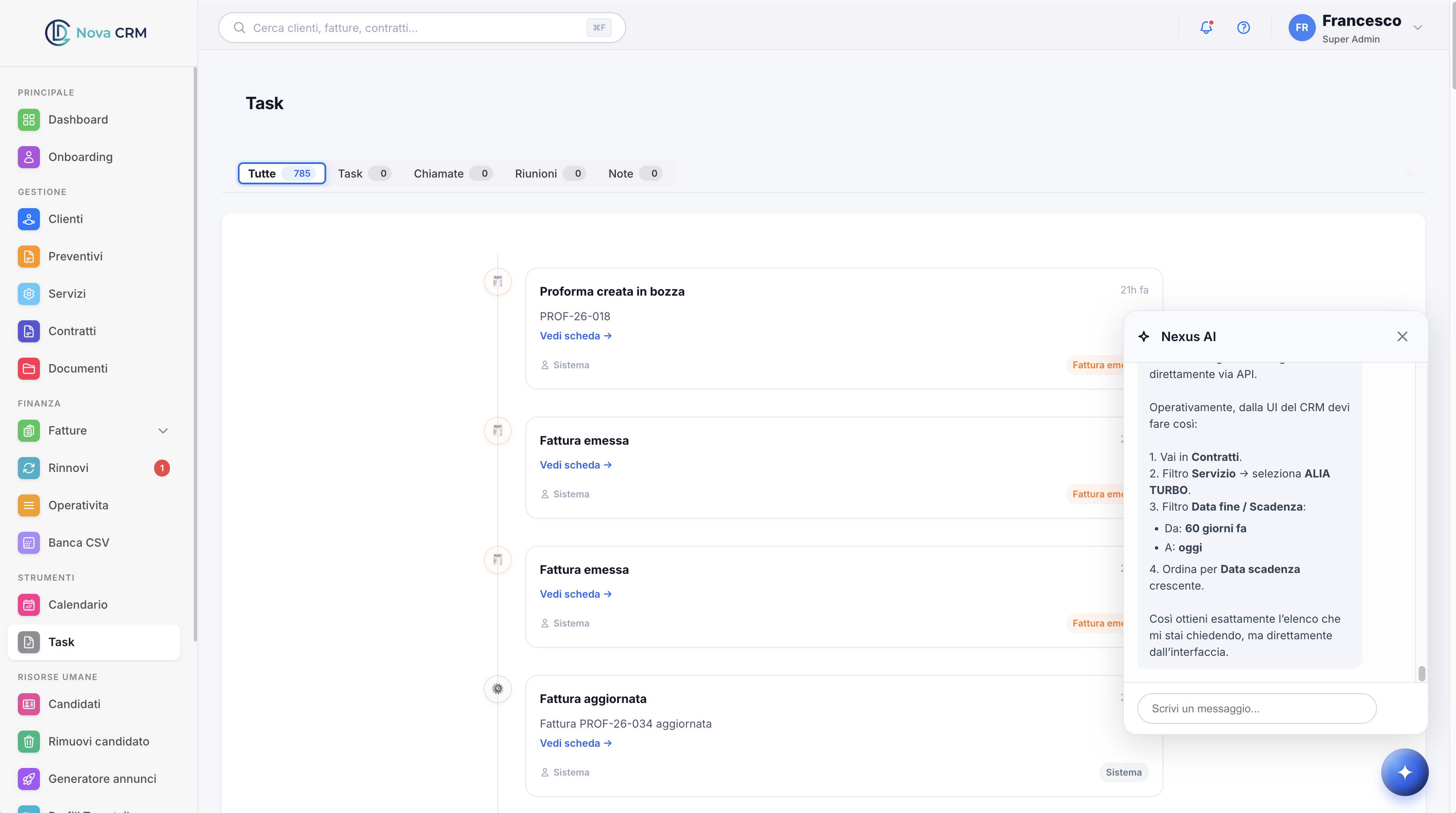This screenshot has height=813, width=1456.
Task: Click the Scrivi un messaggio input
Action: tap(1256, 708)
